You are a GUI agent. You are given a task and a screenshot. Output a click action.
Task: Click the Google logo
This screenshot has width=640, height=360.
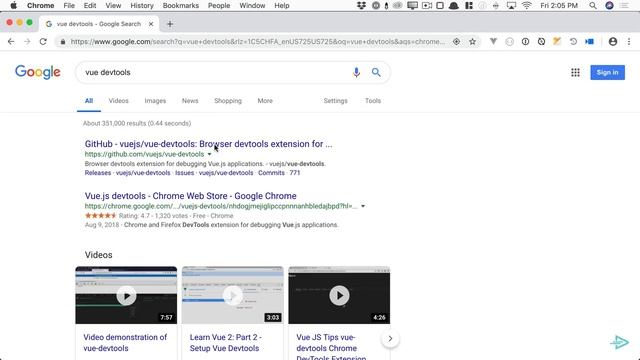(x=38, y=72)
